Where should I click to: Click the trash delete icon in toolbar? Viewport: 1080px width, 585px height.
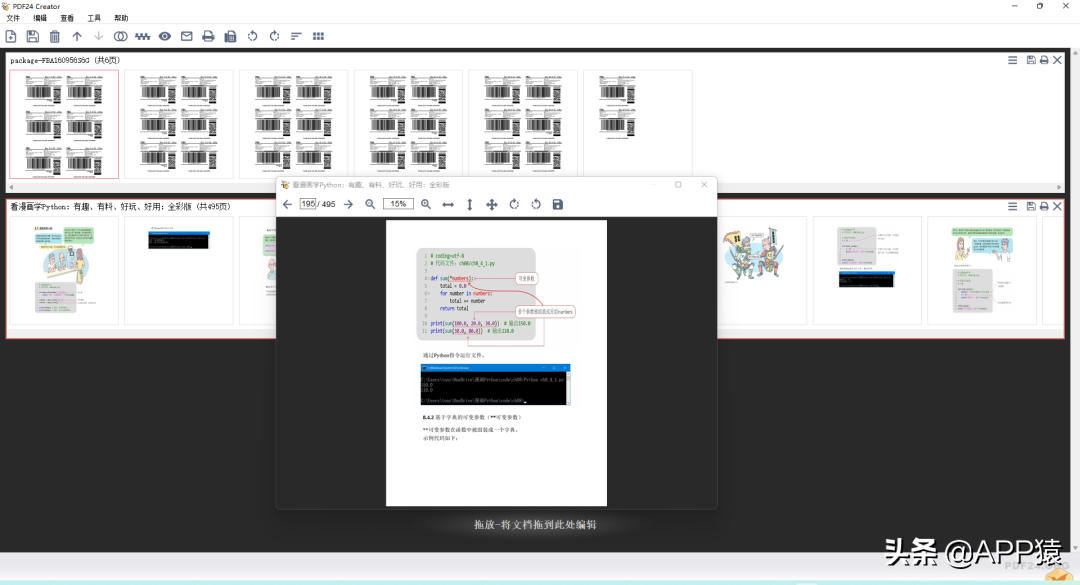click(55, 36)
